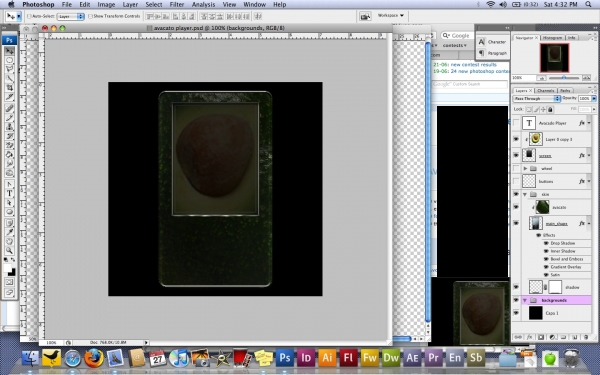The image size is (600, 375).
Task: Hide the Capa 1 layer
Action: (516, 313)
